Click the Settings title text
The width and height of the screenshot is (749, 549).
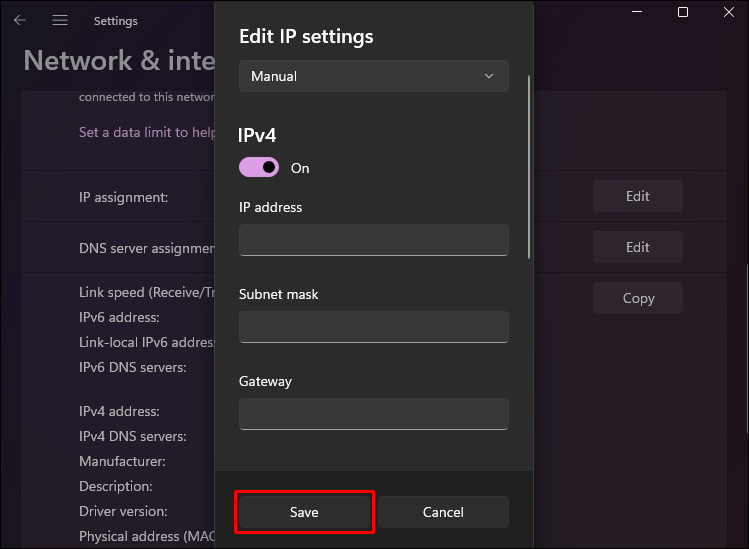(115, 21)
